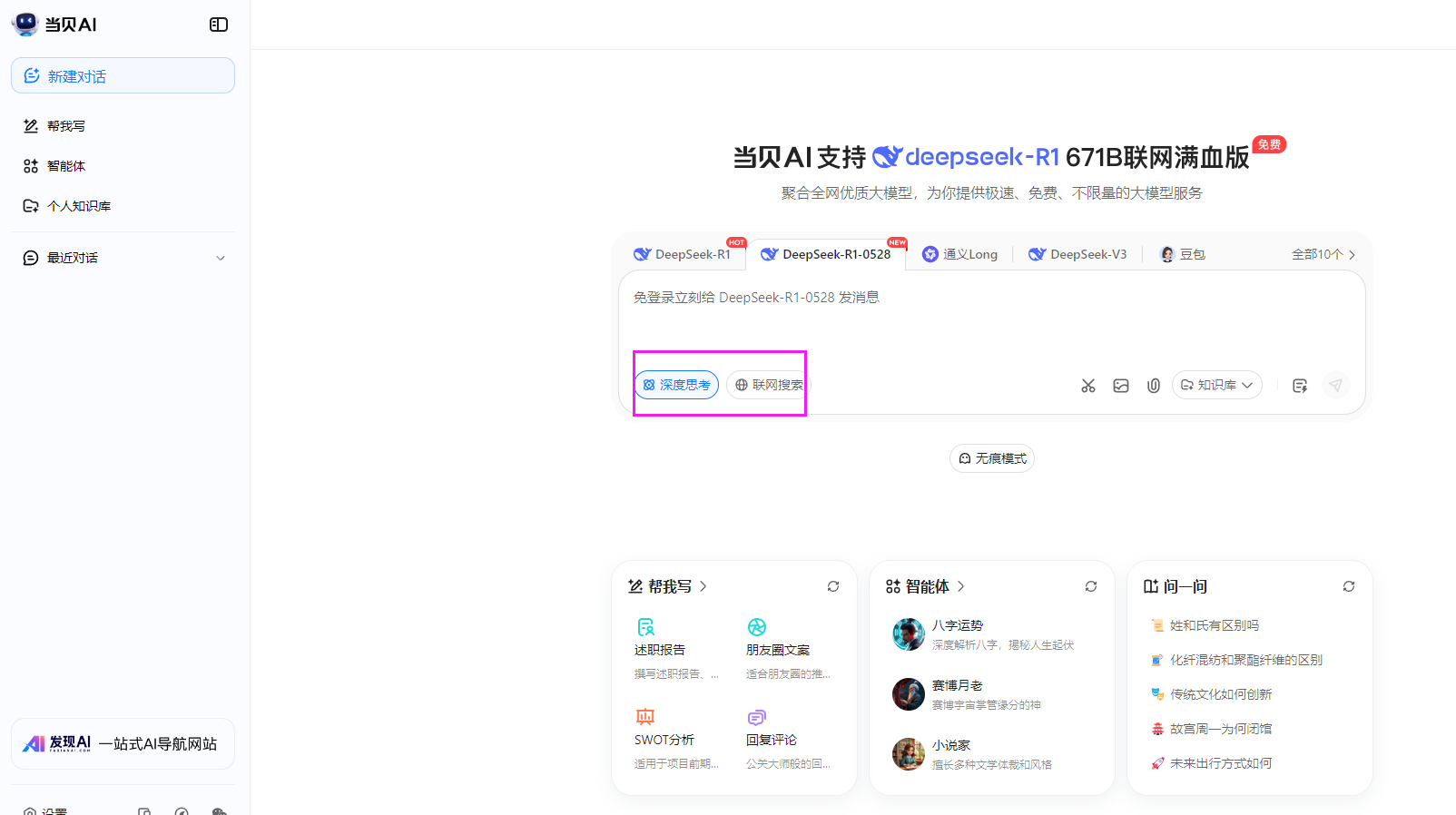Screen dimensions: 1456x815
Task: Click the image upload icon
Action: pos(1121,386)
